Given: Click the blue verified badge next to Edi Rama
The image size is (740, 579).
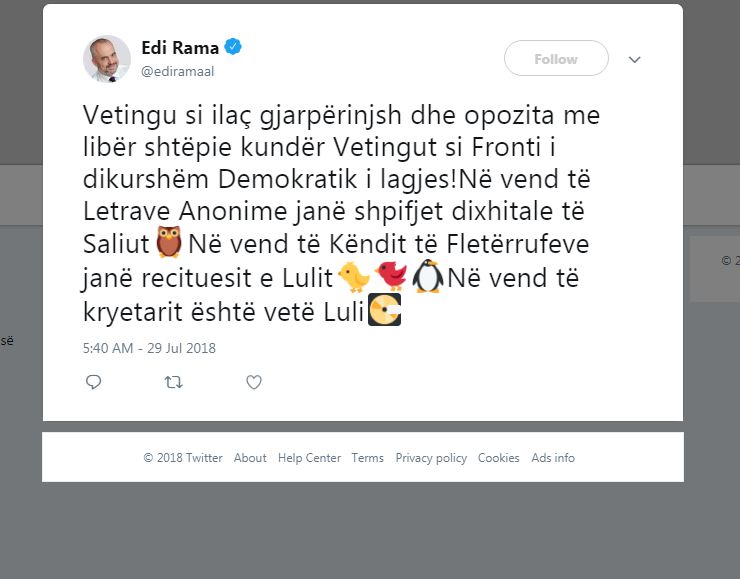Looking at the screenshot, I should [233, 47].
